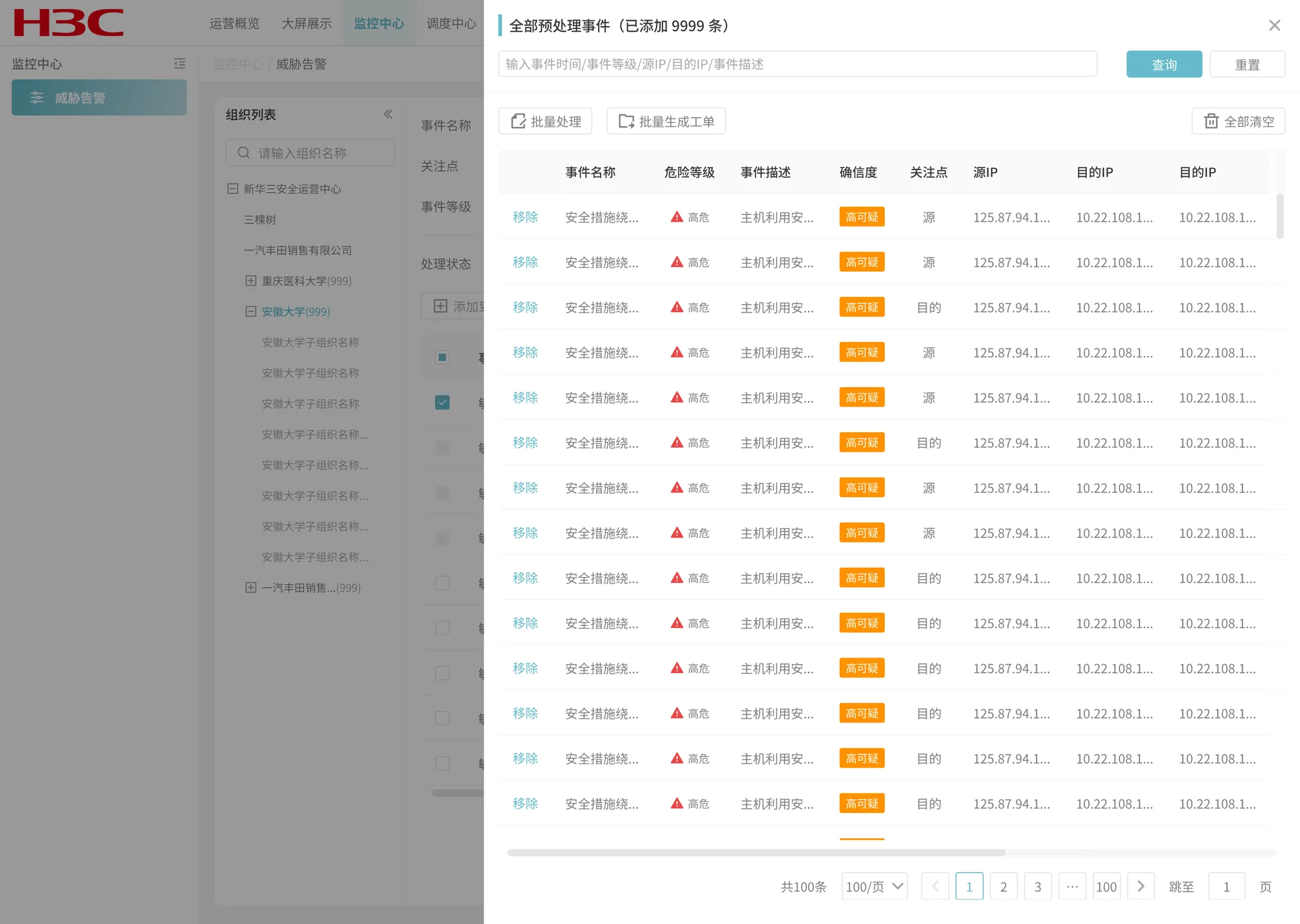Go to page 3
Image resolution: width=1300 pixels, height=924 pixels.
coord(1038,886)
